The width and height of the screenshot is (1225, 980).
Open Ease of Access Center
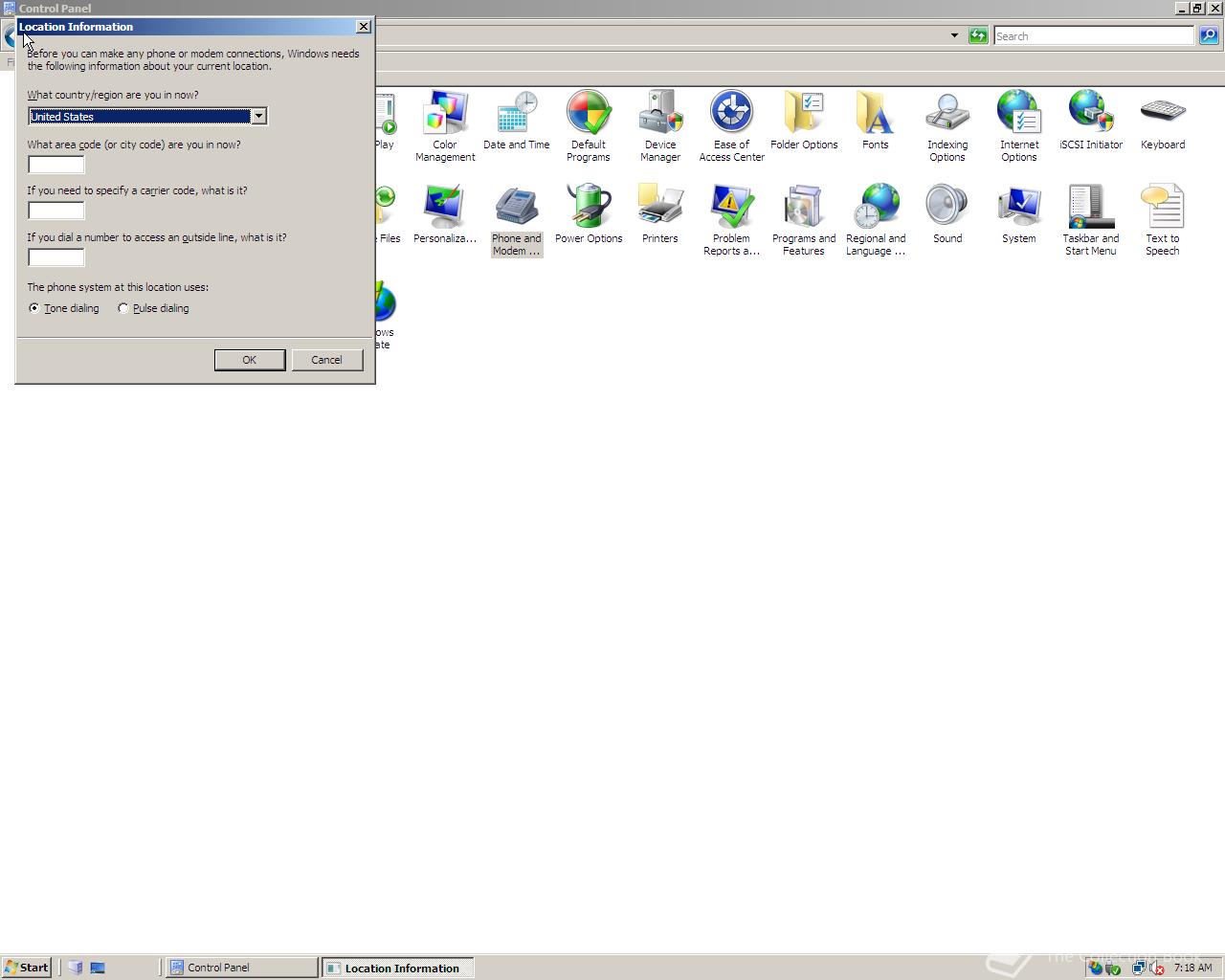pyautogui.click(x=732, y=126)
